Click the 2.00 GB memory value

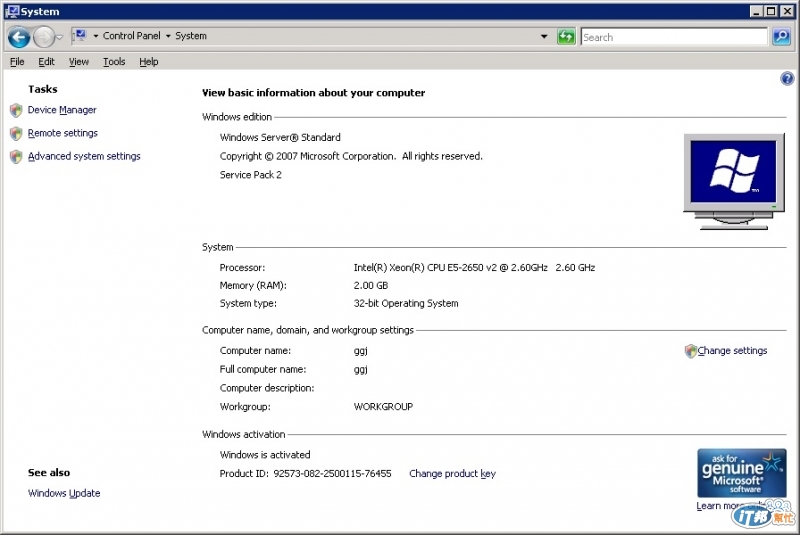(x=371, y=286)
